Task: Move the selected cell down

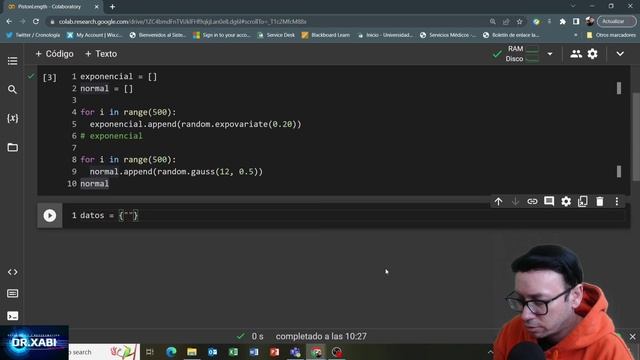Action: point(515,202)
